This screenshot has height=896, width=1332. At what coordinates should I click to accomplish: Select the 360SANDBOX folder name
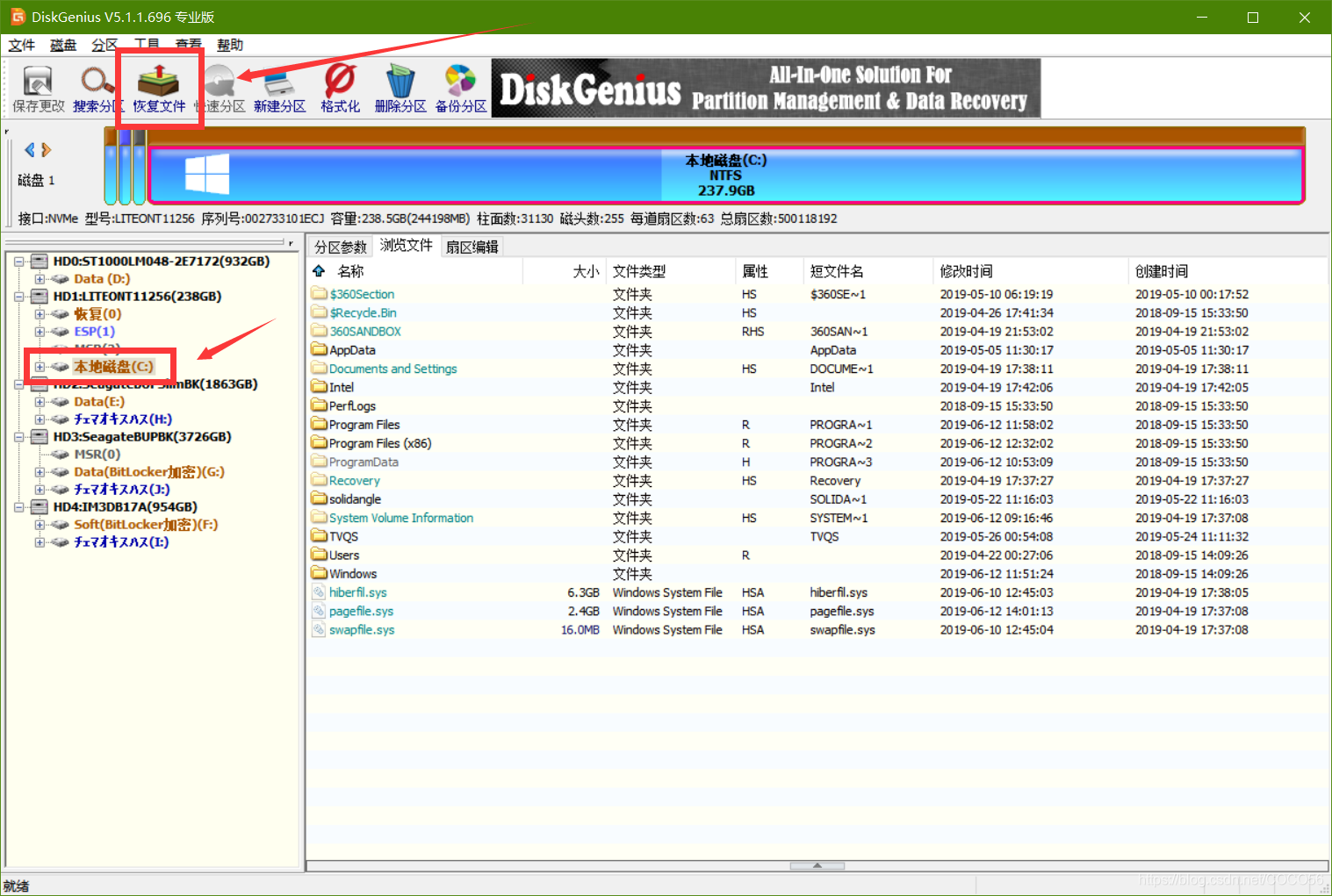[x=365, y=331]
